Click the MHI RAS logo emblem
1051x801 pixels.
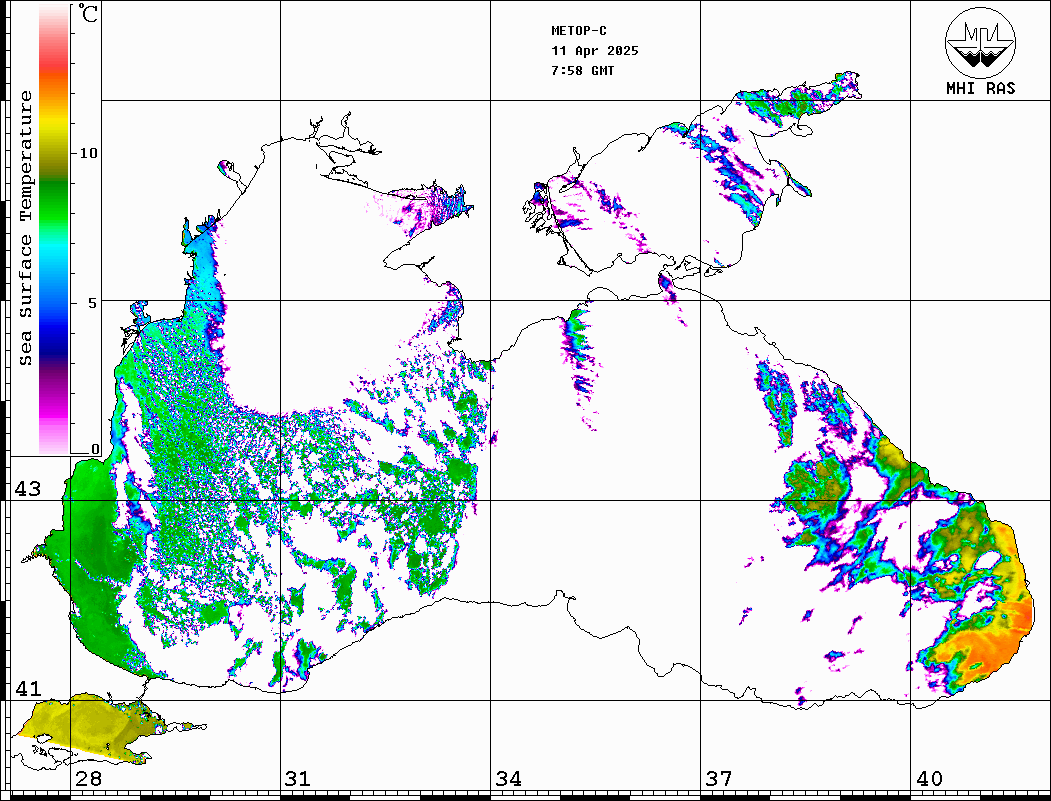[x=981, y=42]
